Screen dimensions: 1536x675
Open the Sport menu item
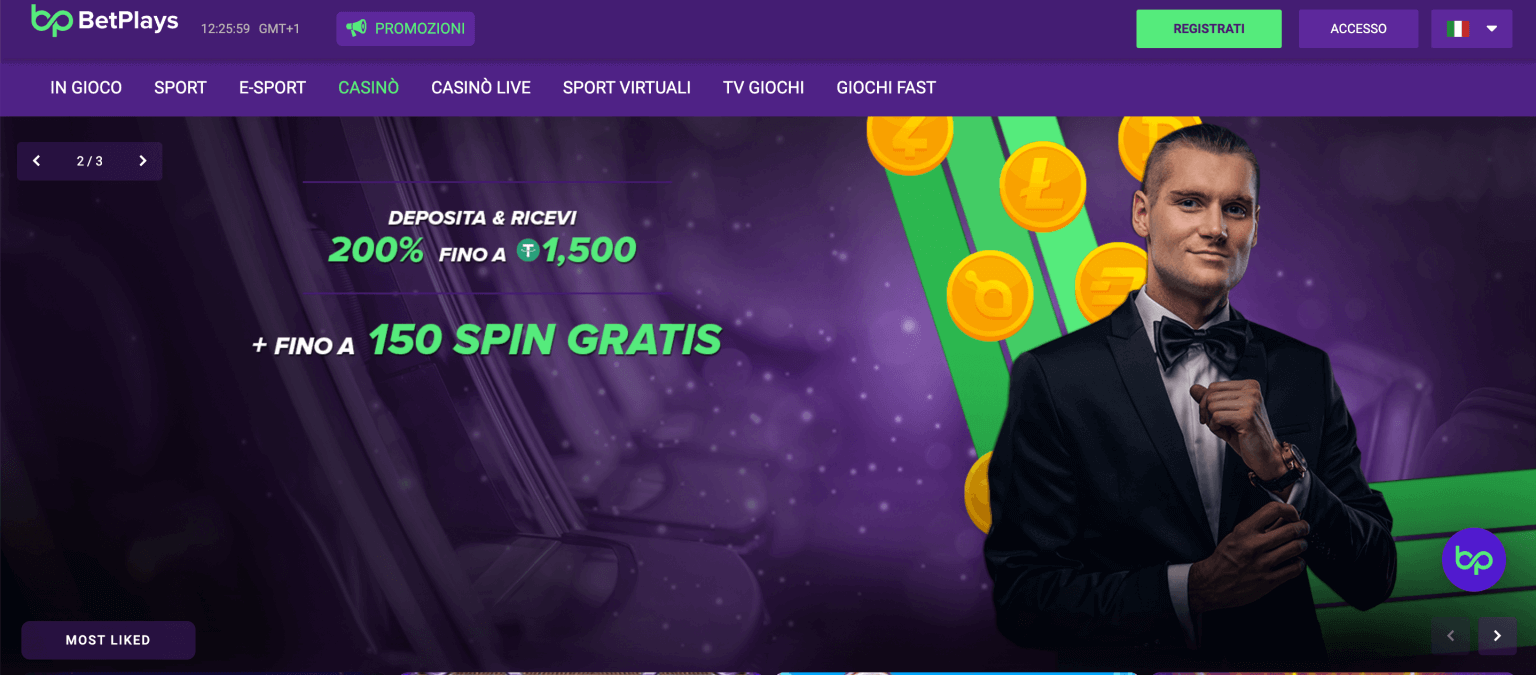point(180,88)
